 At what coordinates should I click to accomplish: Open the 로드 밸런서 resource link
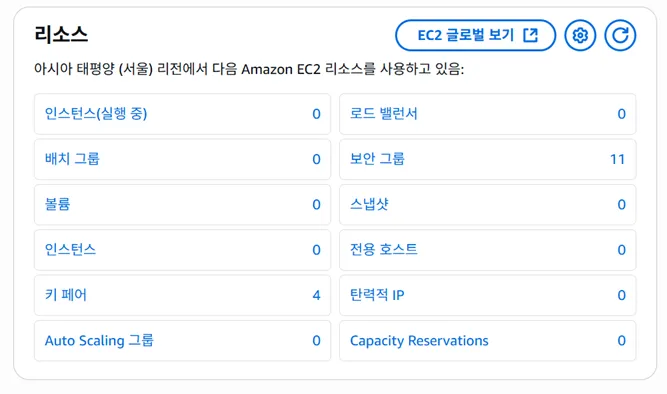(384, 114)
